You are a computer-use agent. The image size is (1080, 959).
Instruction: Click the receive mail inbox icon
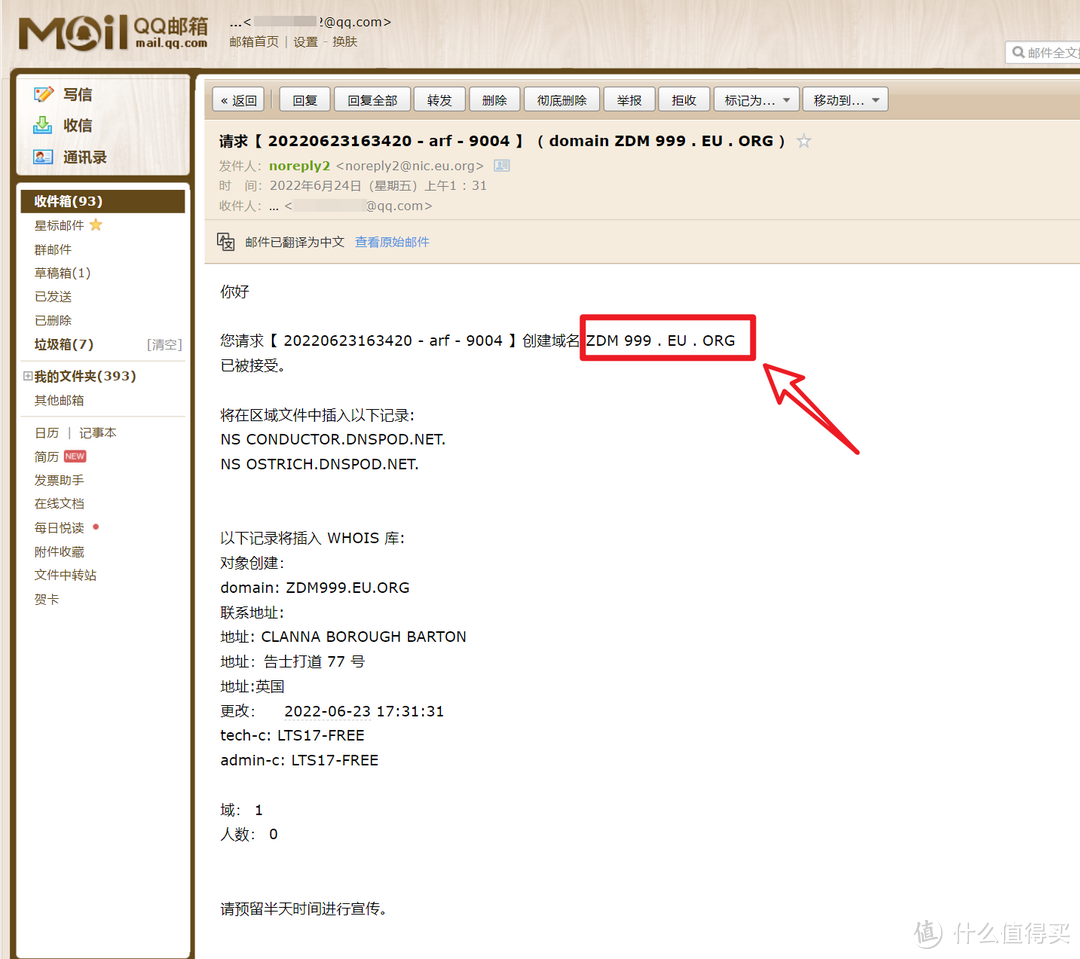click(43, 125)
